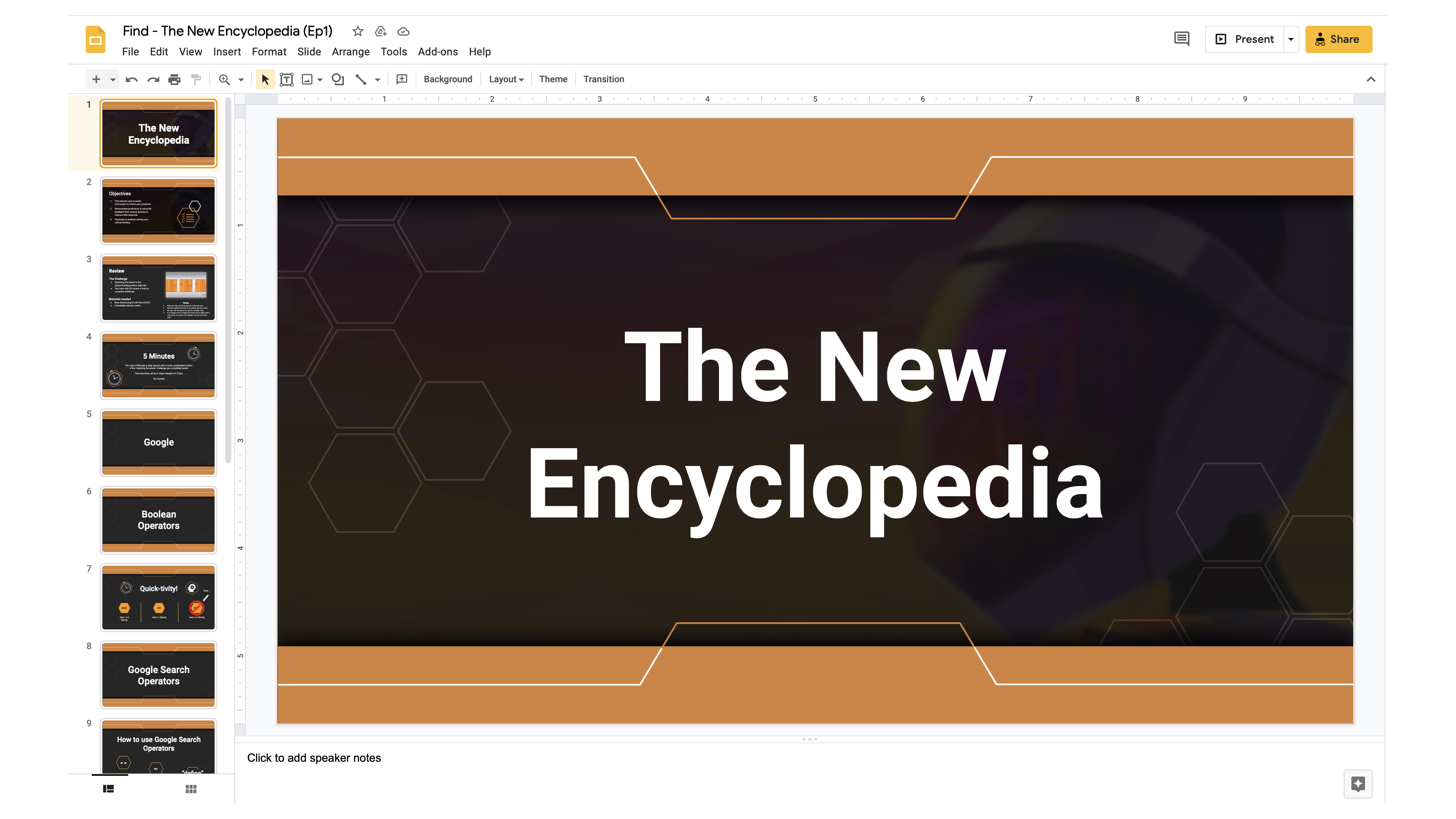Screen dimensions: 1456x819
Task: Click the filmstrip scrollbar
Action: [x=228, y=280]
